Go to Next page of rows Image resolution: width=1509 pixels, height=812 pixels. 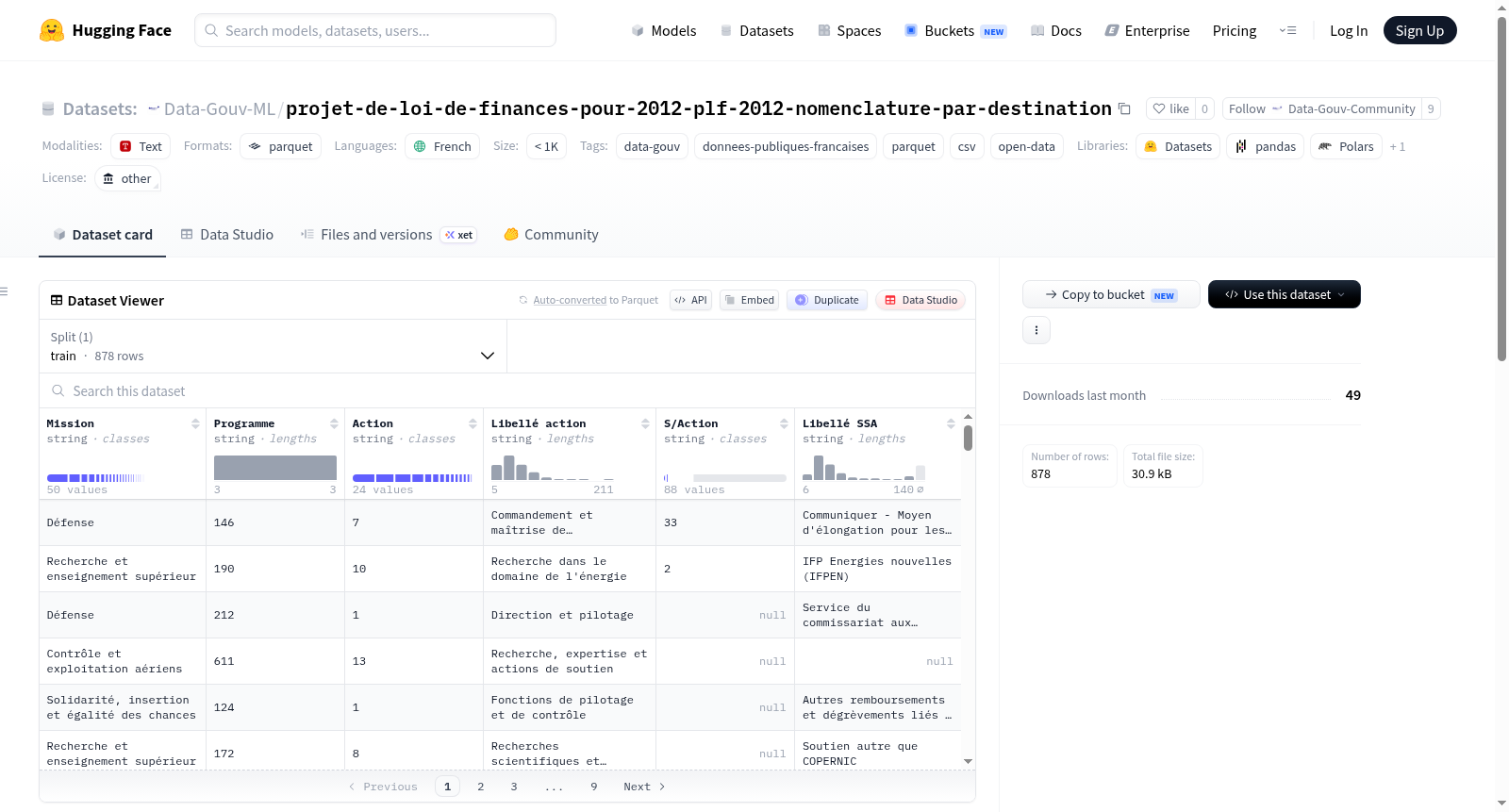(x=644, y=787)
